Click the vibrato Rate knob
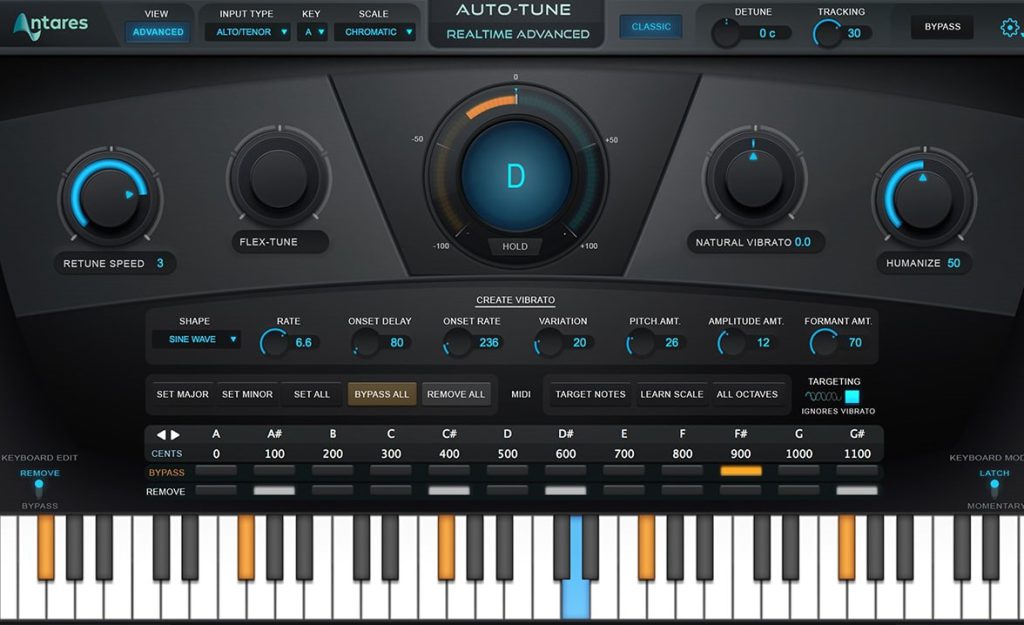Screen dimensions: 1024x625 pos(274,342)
